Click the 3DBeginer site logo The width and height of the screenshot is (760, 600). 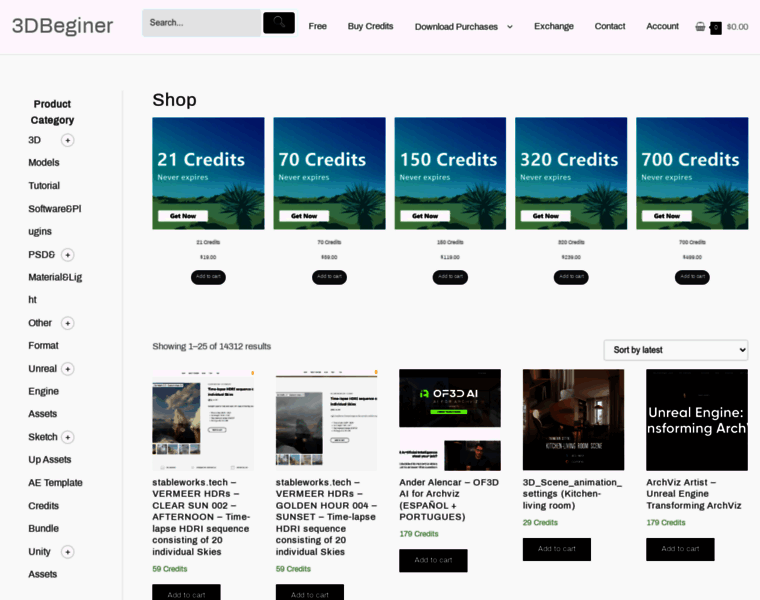(x=63, y=26)
